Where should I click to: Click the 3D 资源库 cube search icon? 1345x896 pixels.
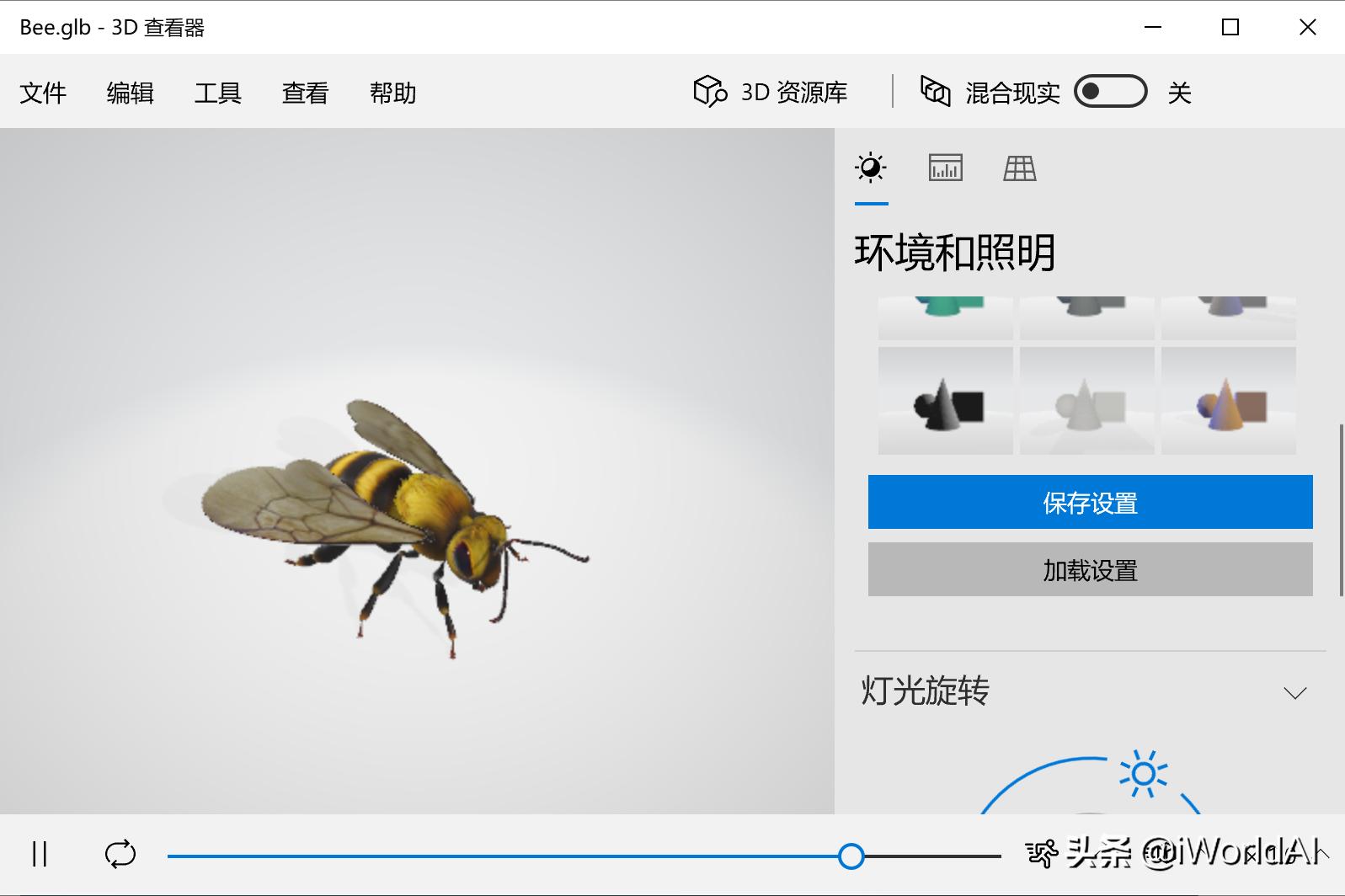tap(710, 91)
